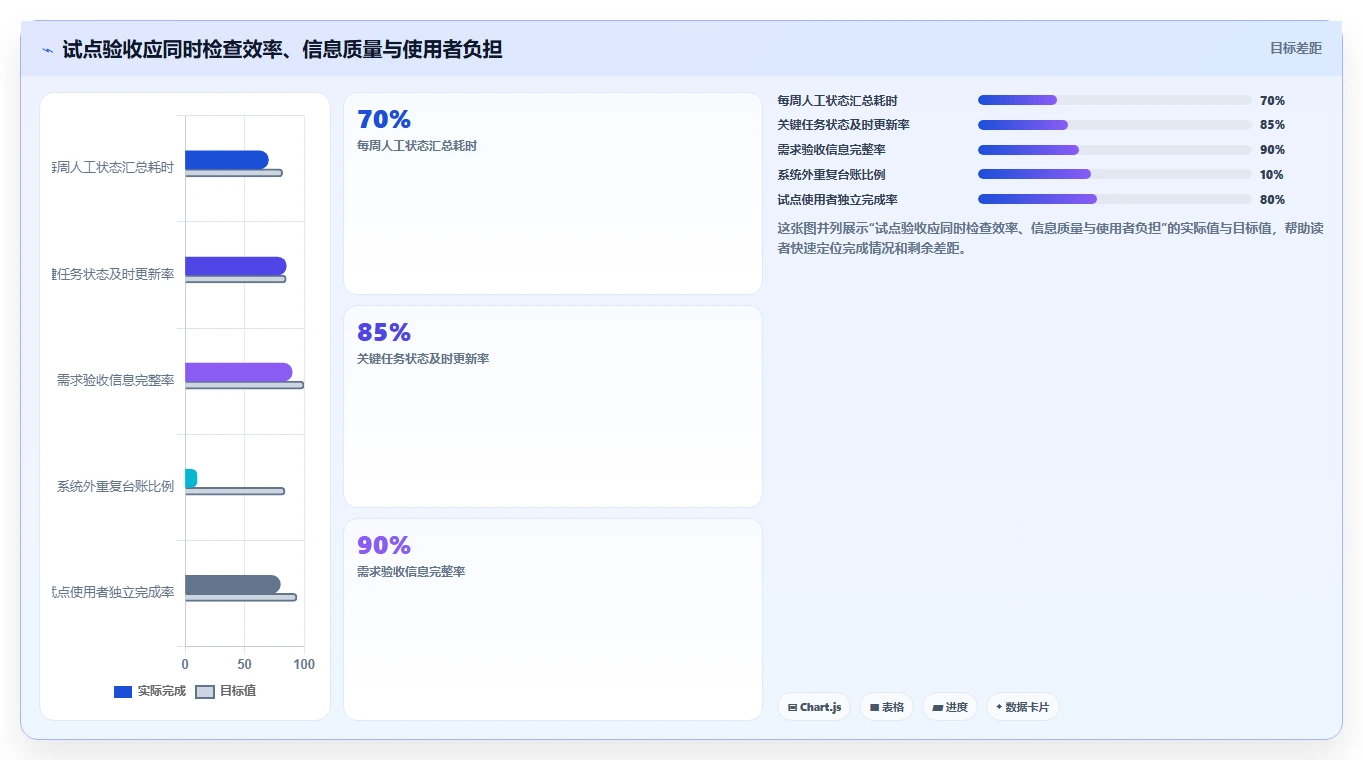Screen dimensions: 1363x760
Task: Open the 90% 需求验收信息完整率 card
Action: (553, 619)
